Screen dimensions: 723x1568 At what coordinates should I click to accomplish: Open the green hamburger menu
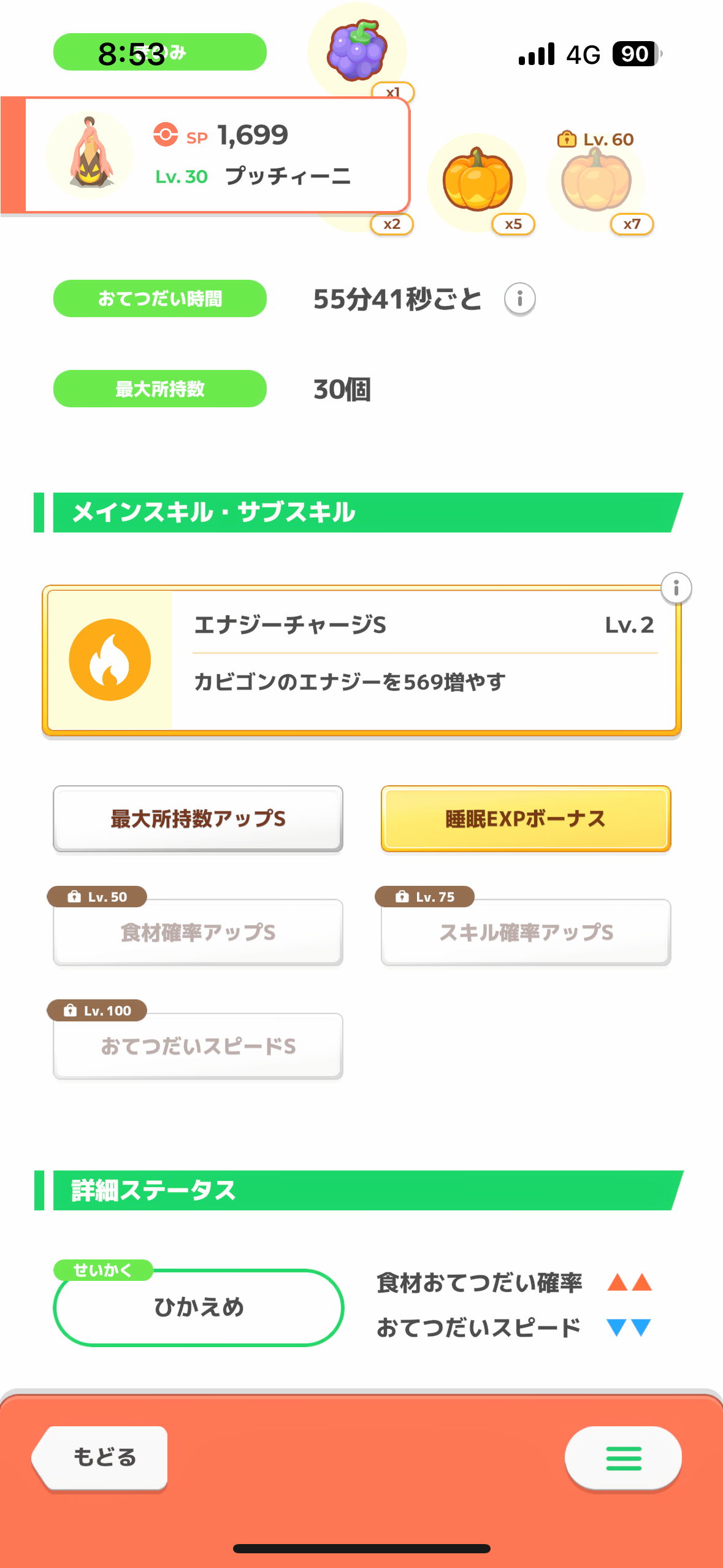point(623,1458)
